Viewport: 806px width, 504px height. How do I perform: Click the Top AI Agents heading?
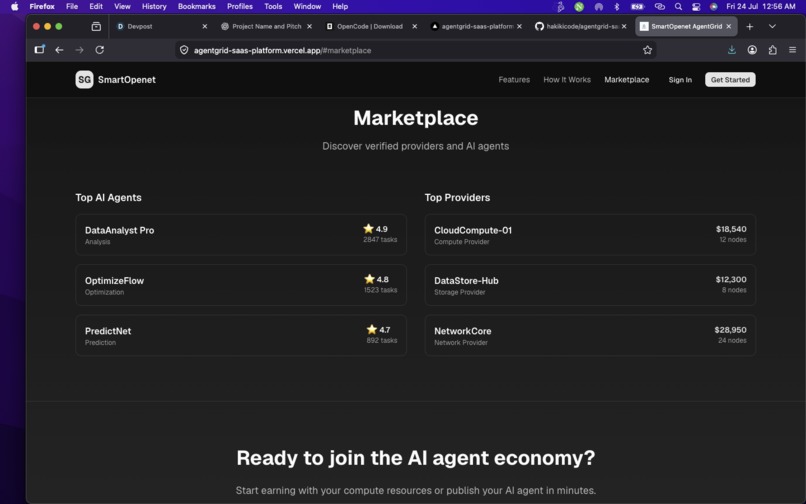point(108,197)
